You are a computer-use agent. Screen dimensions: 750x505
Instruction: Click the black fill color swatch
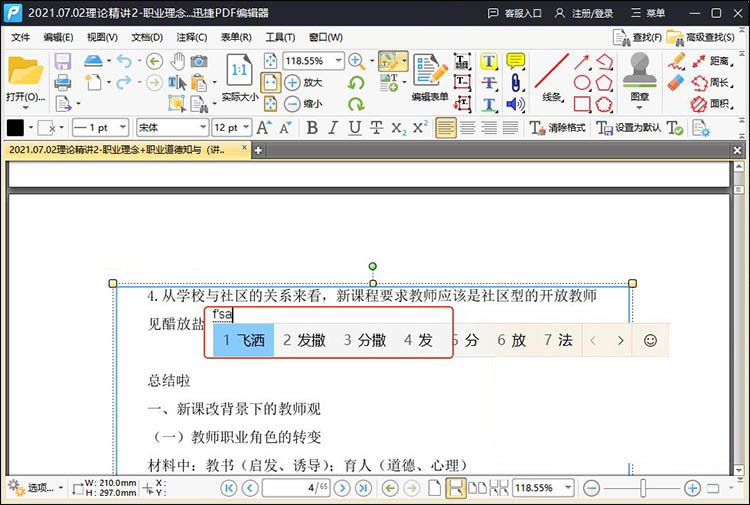15,128
